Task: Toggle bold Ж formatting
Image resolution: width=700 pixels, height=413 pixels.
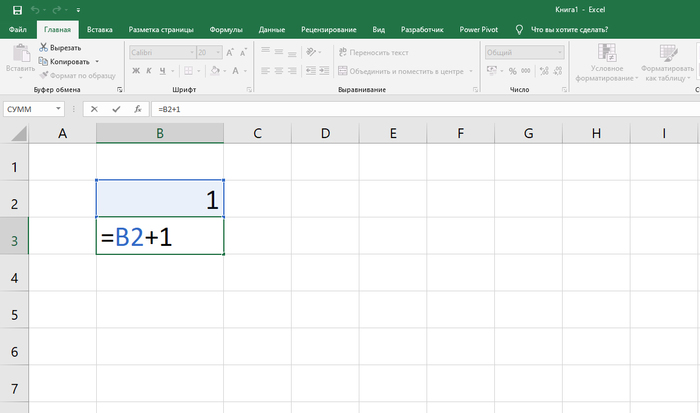Action: coord(136,71)
